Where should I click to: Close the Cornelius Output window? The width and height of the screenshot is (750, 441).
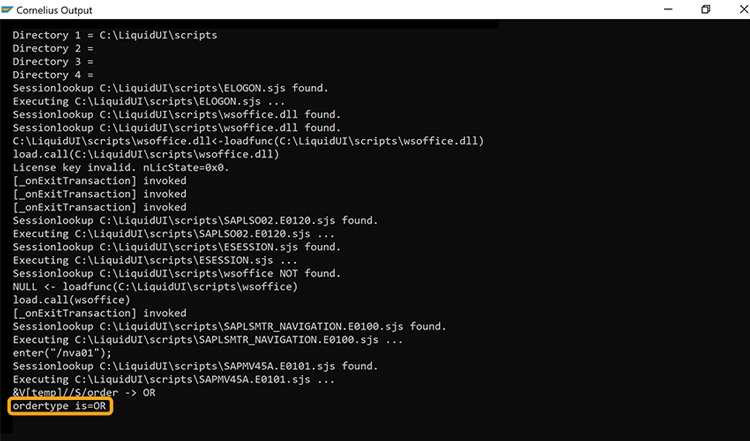pyautogui.click(x=744, y=9)
